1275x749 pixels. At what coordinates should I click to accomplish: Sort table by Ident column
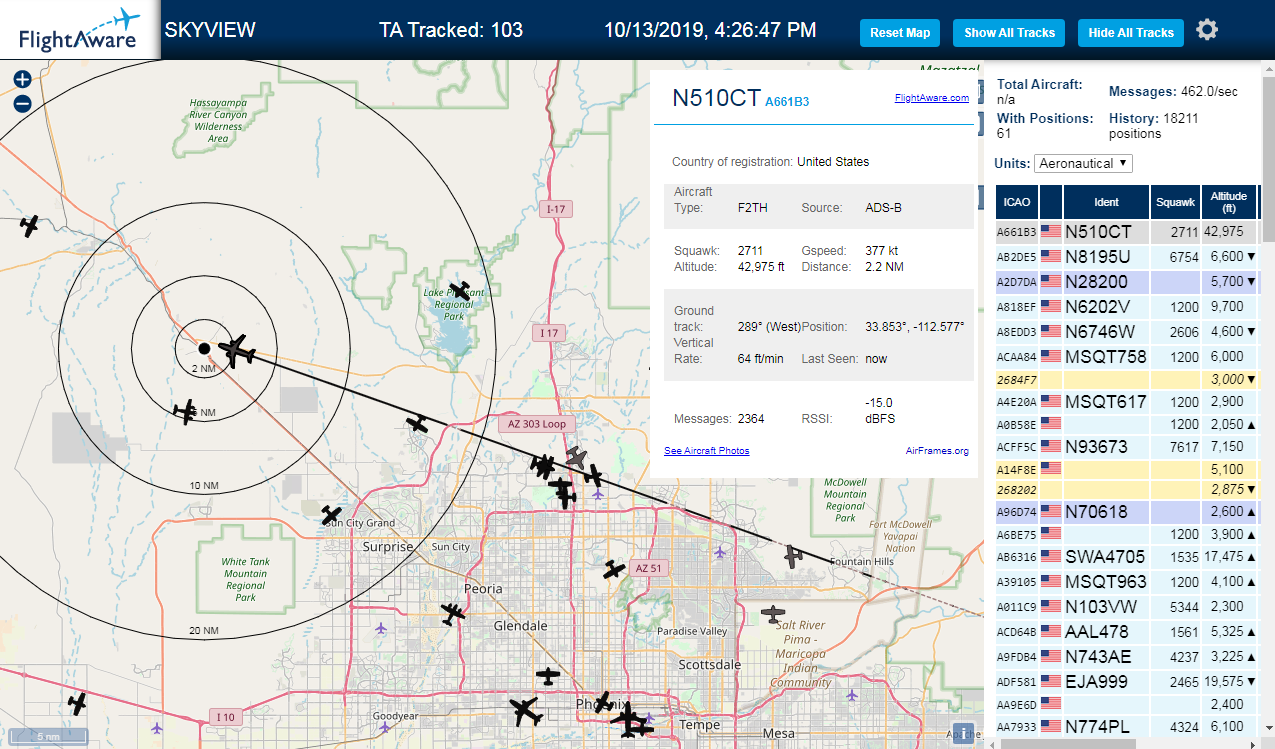point(1106,202)
